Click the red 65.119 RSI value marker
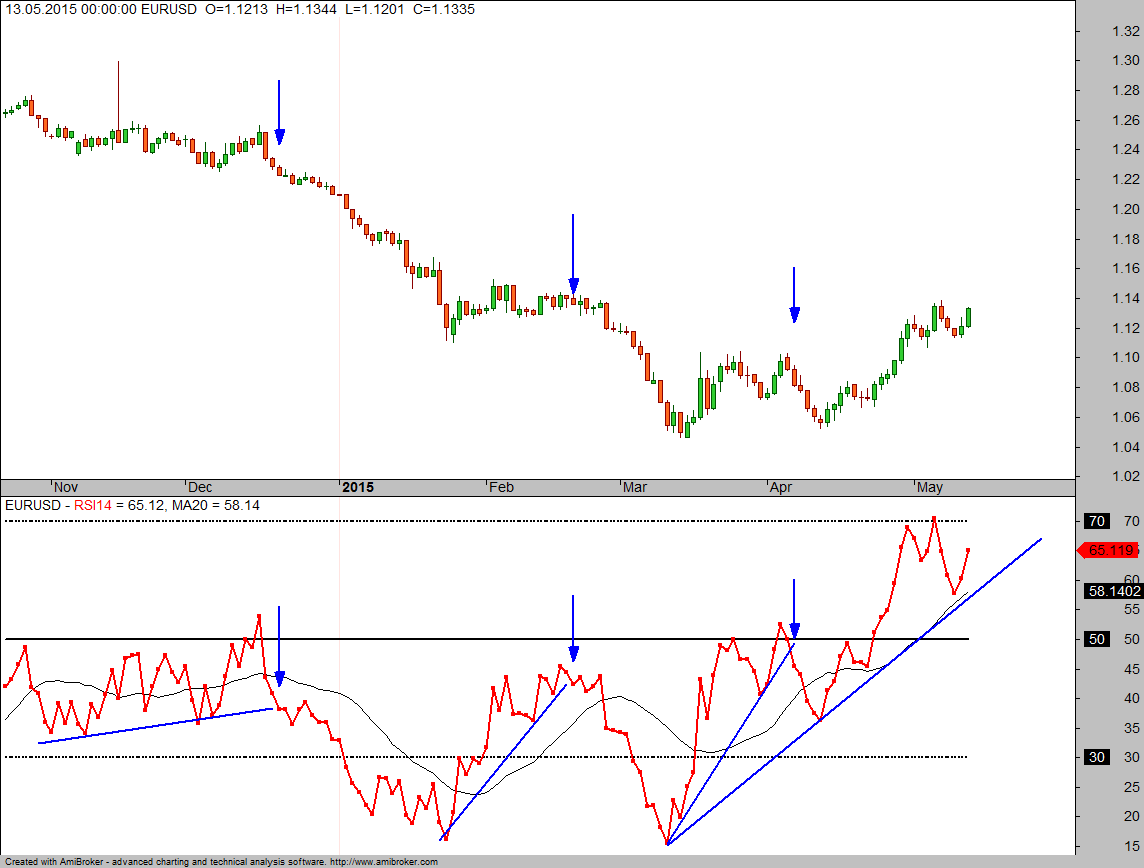Viewport: 1144px width, 868px height. tap(1108, 551)
